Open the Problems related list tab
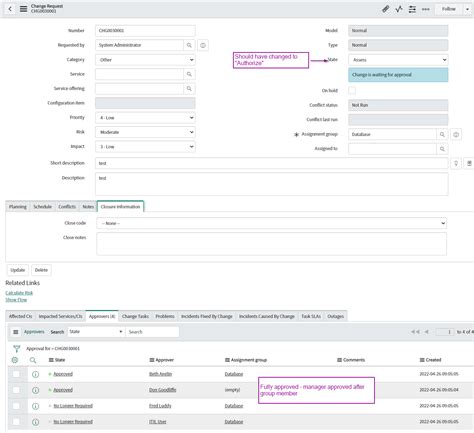The width and height of the screenshot is (474, 433). (165, 316)
